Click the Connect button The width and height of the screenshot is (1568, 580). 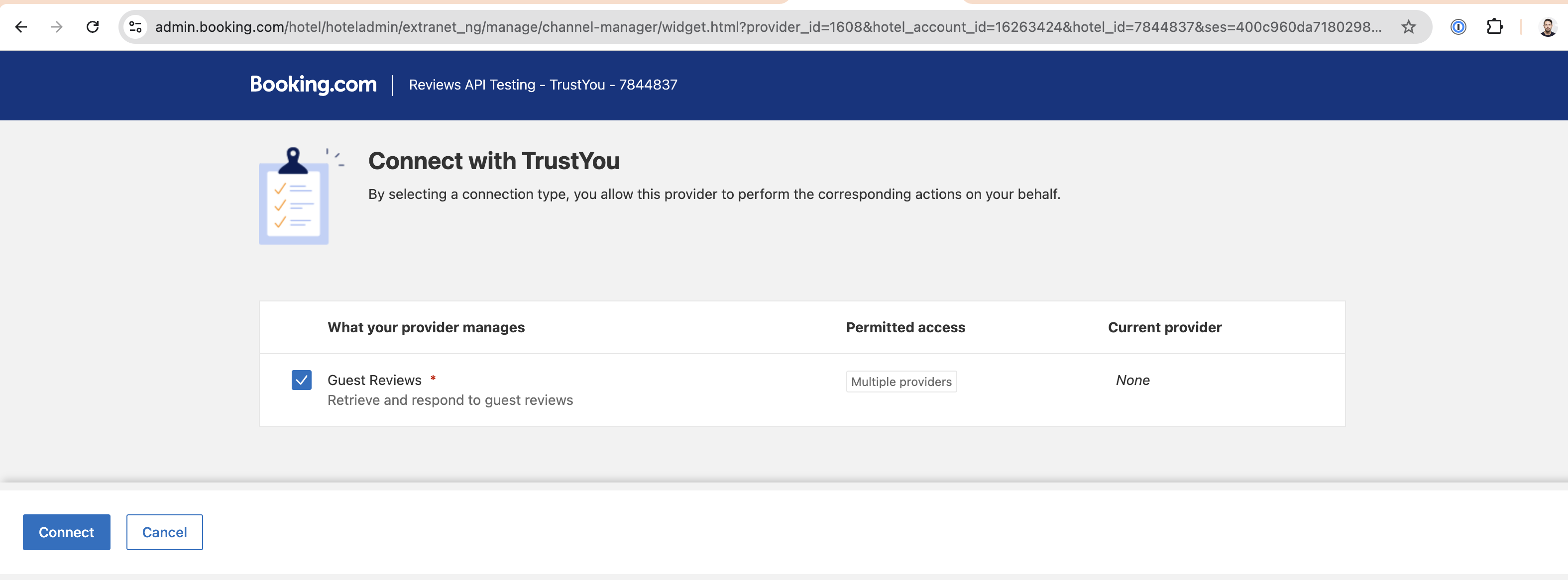pyautogui.click(x=66, y=532)
